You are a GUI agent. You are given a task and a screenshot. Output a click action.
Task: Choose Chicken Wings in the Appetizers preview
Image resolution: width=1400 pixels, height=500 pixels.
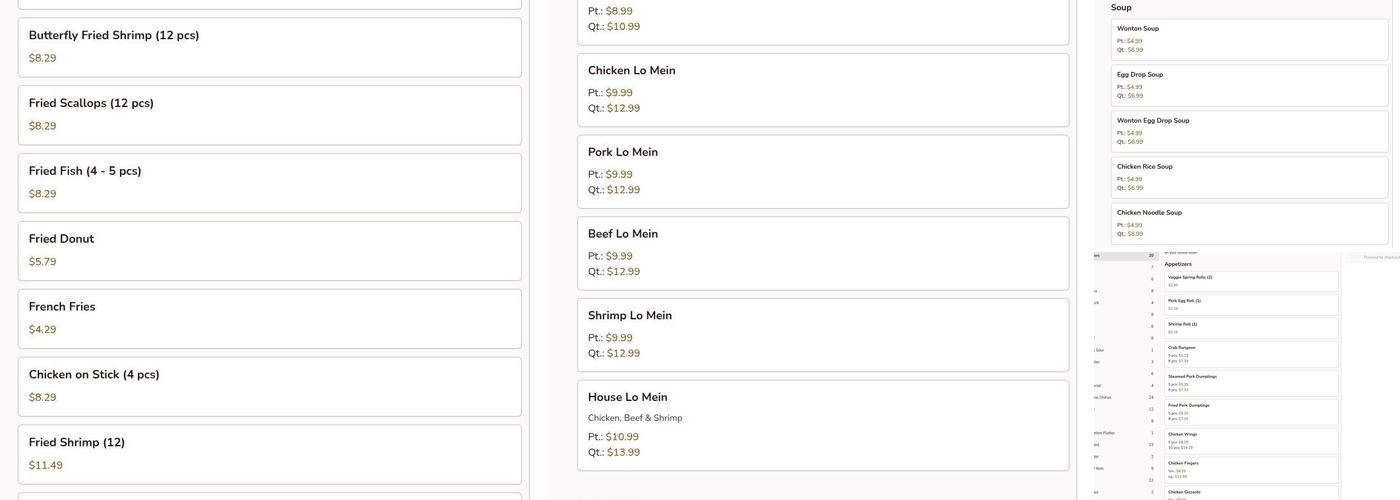[1251, 441]
